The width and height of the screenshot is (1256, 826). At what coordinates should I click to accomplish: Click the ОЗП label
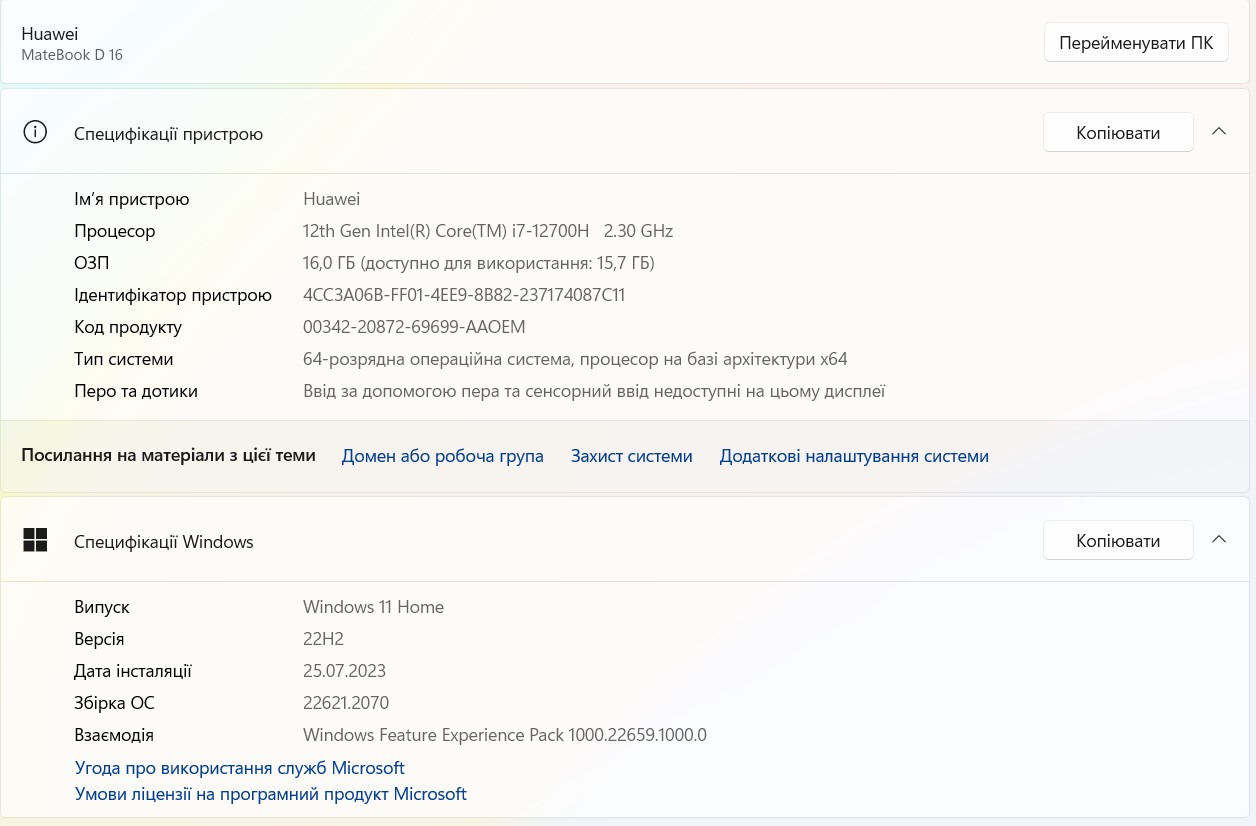(x=92, y=263)
